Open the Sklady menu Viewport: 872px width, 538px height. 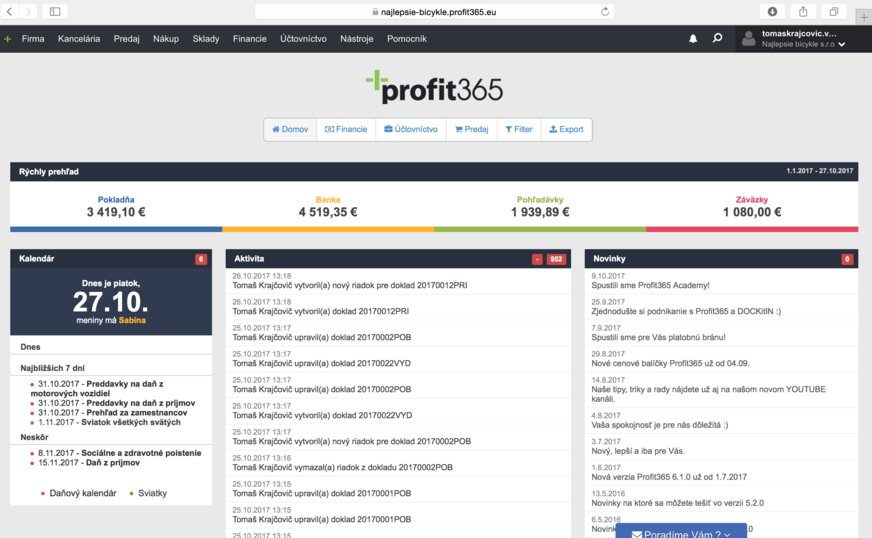pos(205,39)
